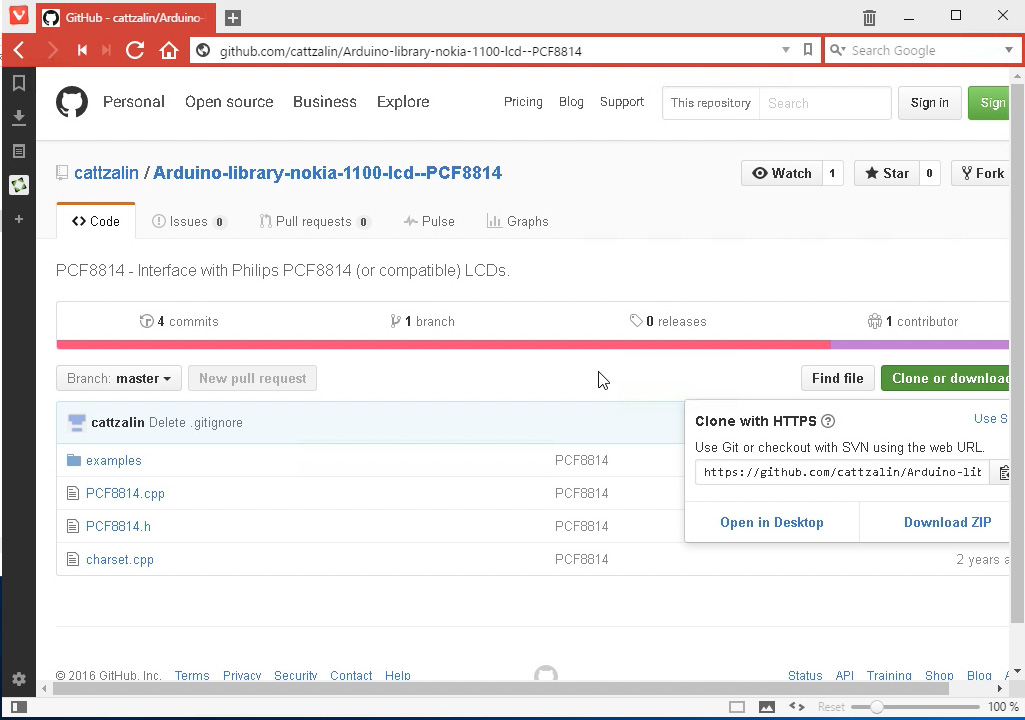Open the closed tabs trash icon

pyautogui.click(x=869, y=18)
